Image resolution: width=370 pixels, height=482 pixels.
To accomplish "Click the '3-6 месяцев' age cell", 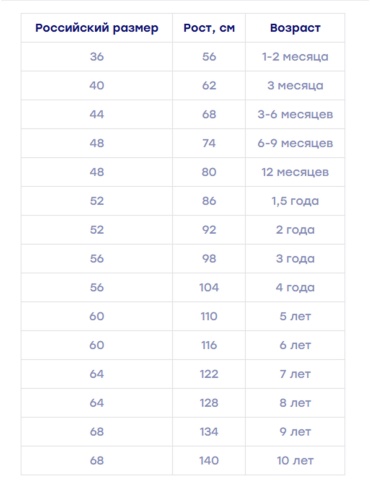I will [295, 114].
